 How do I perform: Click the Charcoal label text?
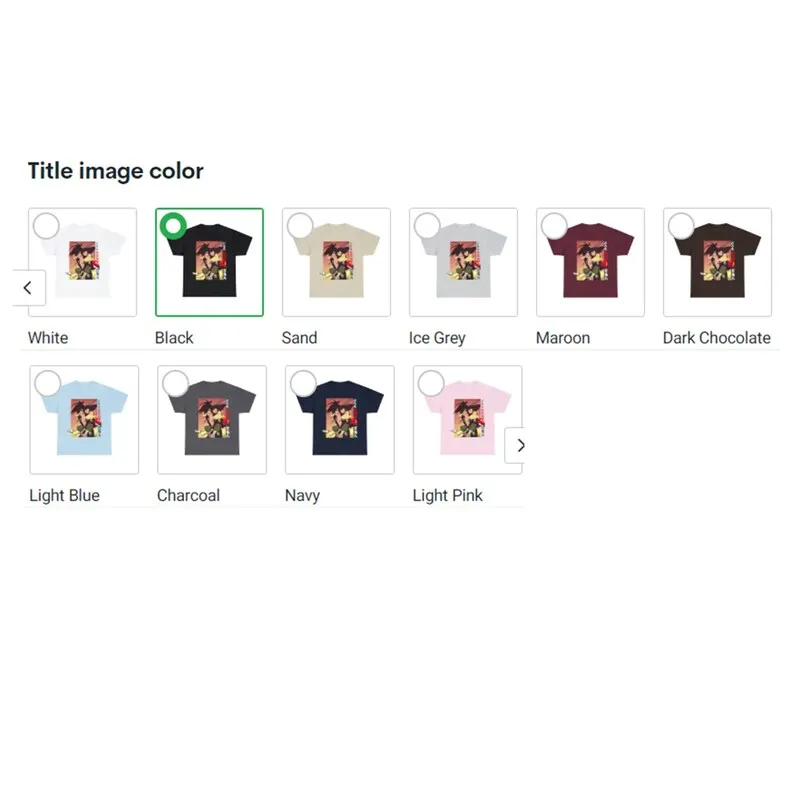coord(188,495)
